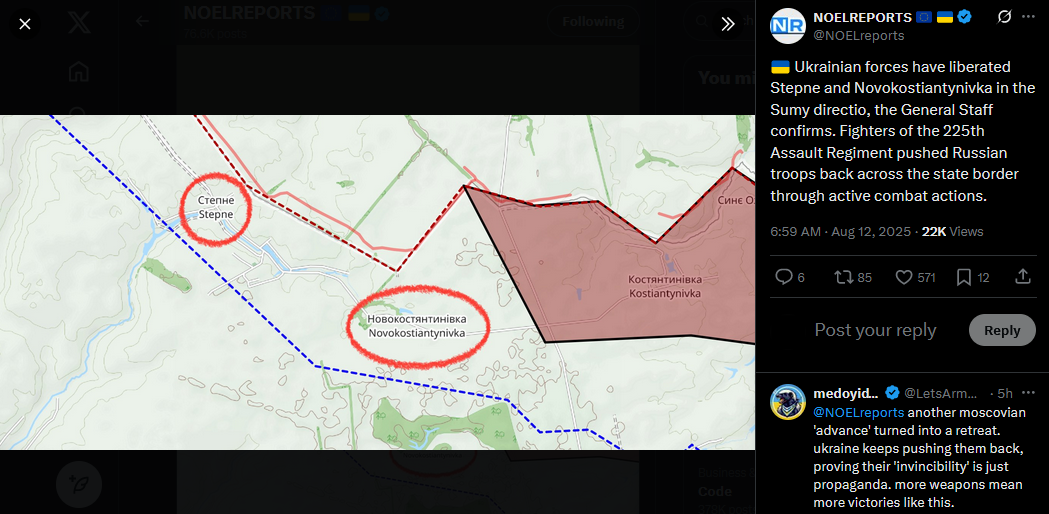
Task: Open the post timestamp Aug 12, 2025
Action: (x=840, y=232)
